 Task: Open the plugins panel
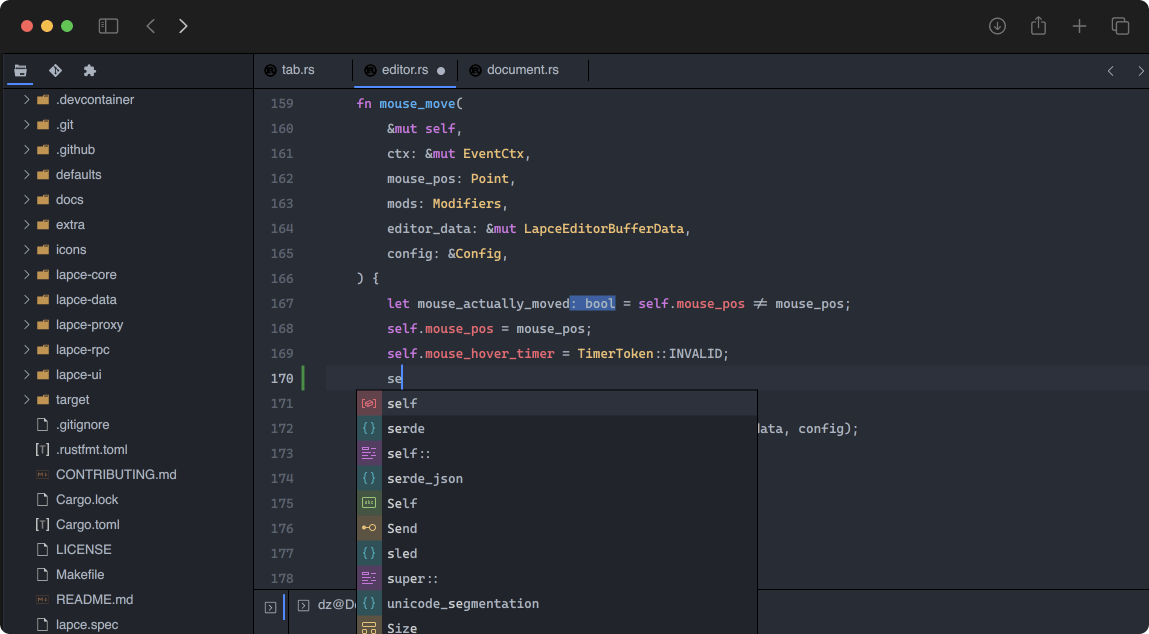(x=89, y=70)
